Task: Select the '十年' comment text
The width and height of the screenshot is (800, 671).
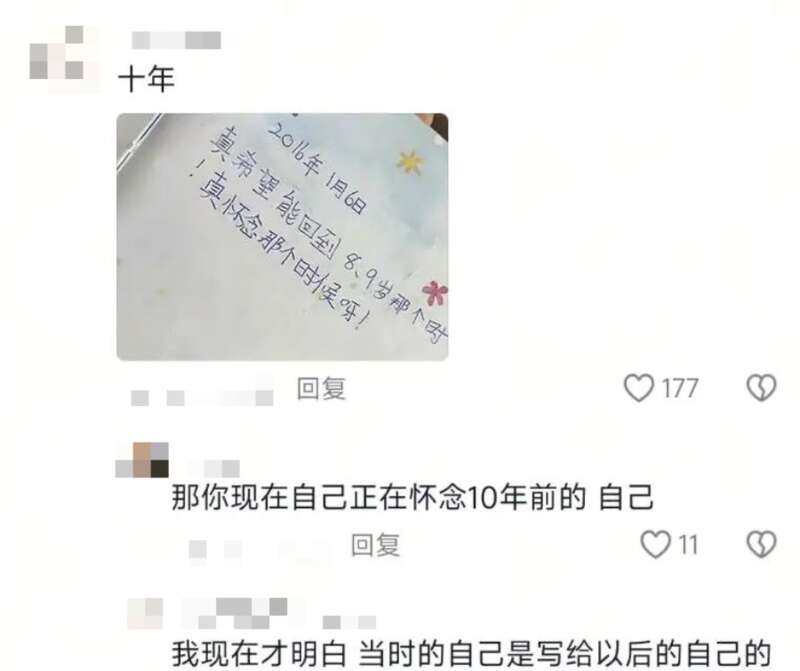Action: (146, 80)
